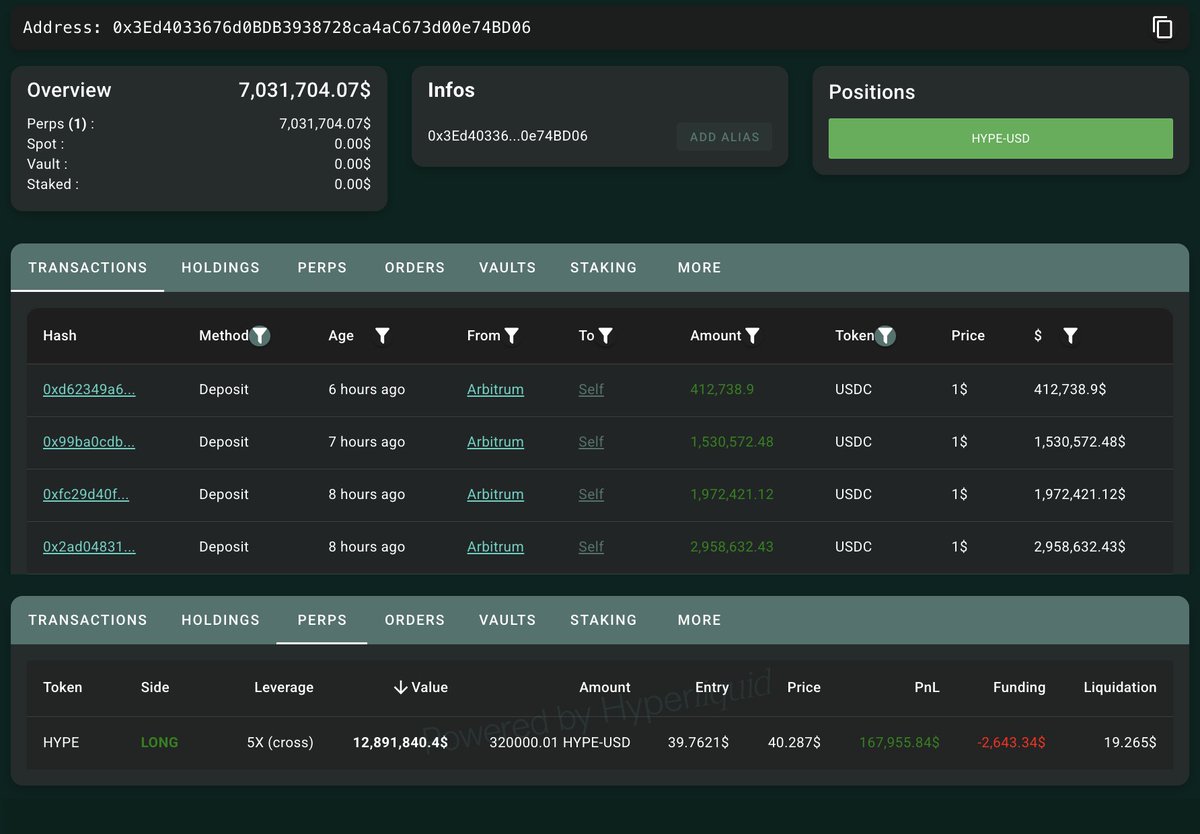The image size is (1200, 834).
Task: Click the green amount 412,738.9
Action: [x=722, y=390]
